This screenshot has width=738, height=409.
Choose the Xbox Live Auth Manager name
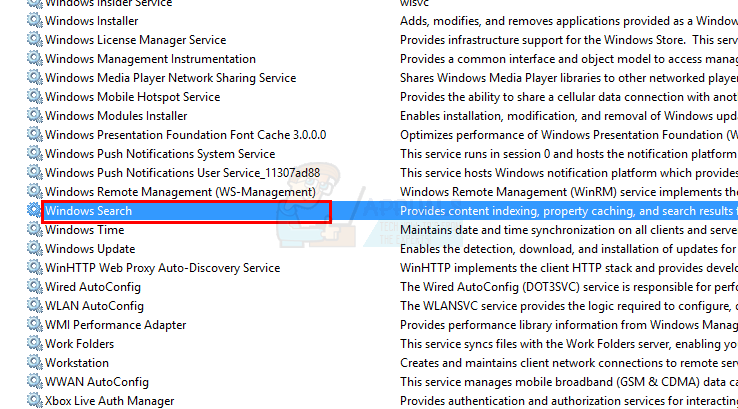point(110,401)
